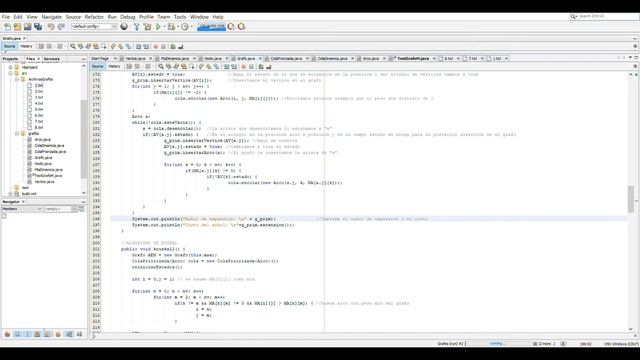Click the Redo toolbar icon
The height and width of the screenshot is (360, 640).
pyautogui.click(x=61, y=27)
